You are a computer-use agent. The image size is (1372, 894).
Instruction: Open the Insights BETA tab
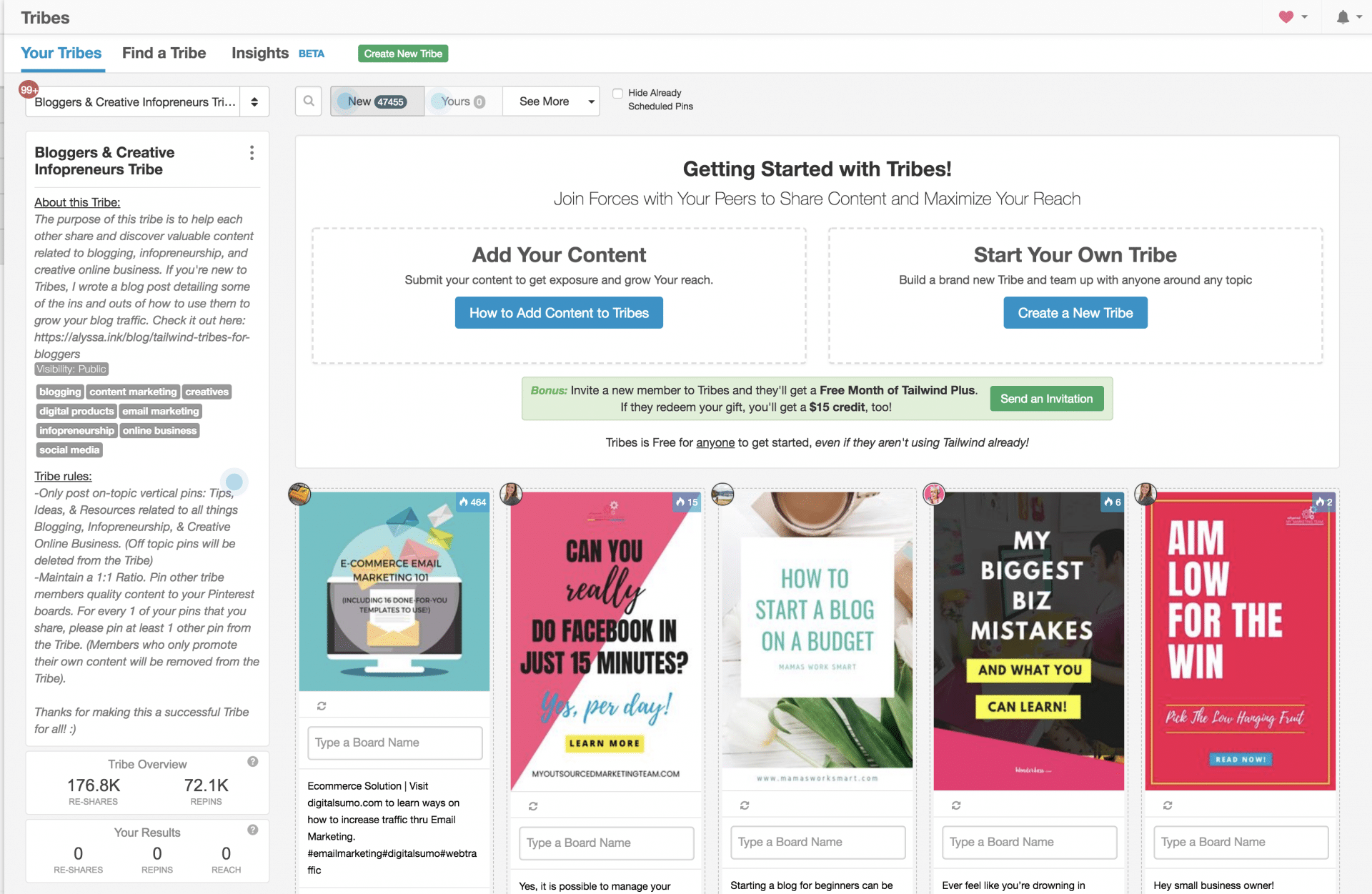pos(277,53)
